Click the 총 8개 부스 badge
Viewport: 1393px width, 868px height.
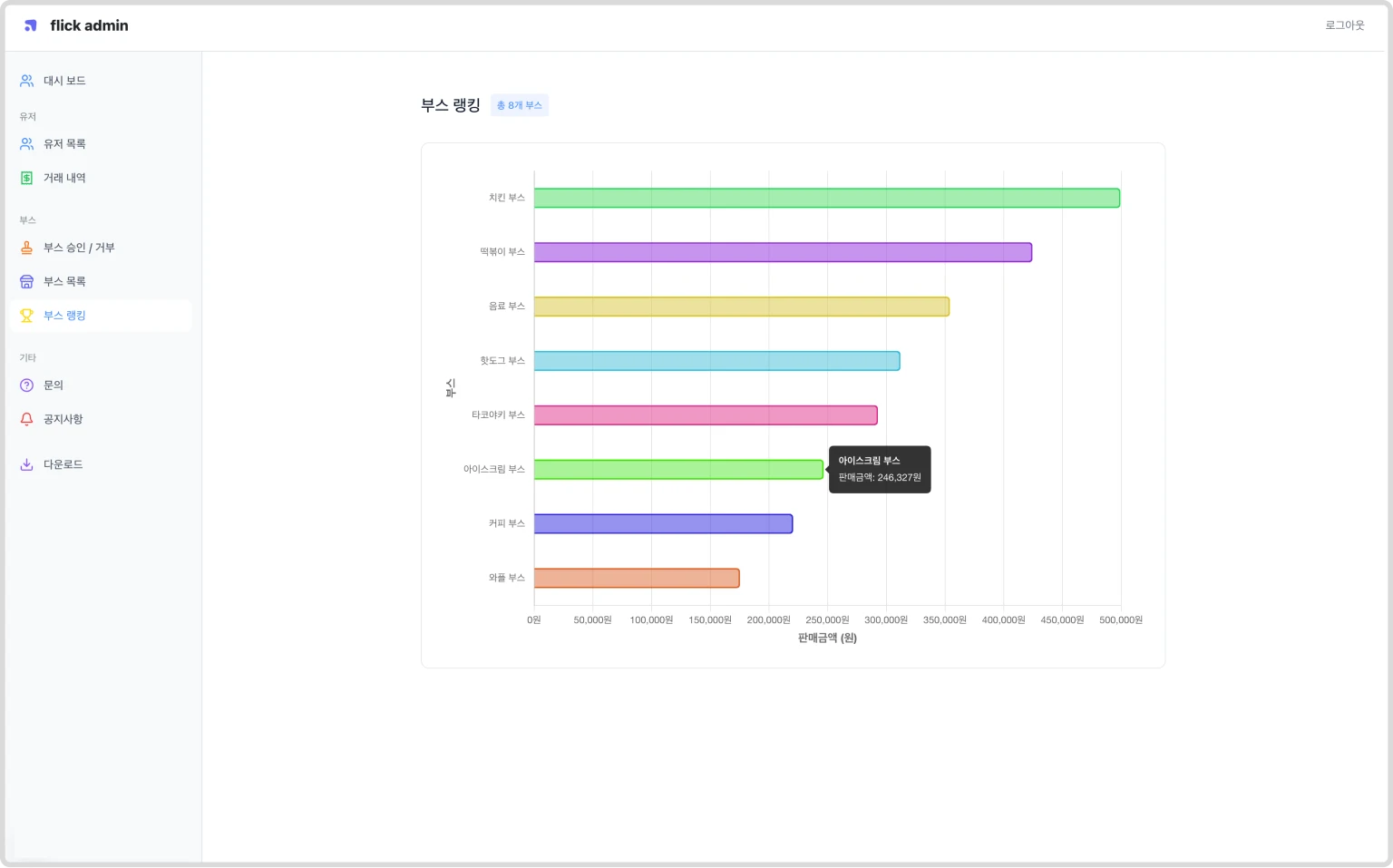[x=520, y=105]
